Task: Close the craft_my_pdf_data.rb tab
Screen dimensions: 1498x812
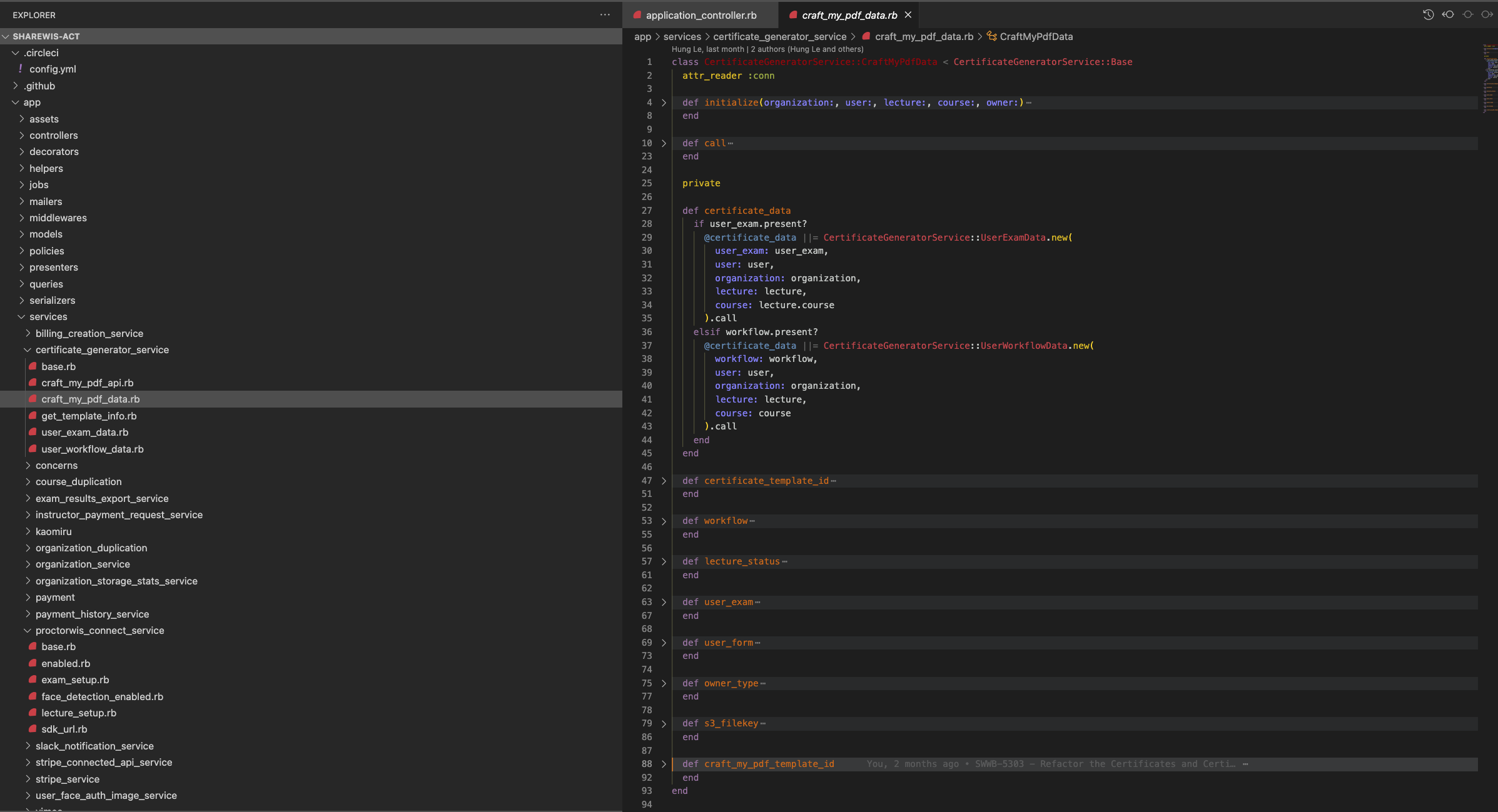Action: pyautogui.click(x=908, y=15)
